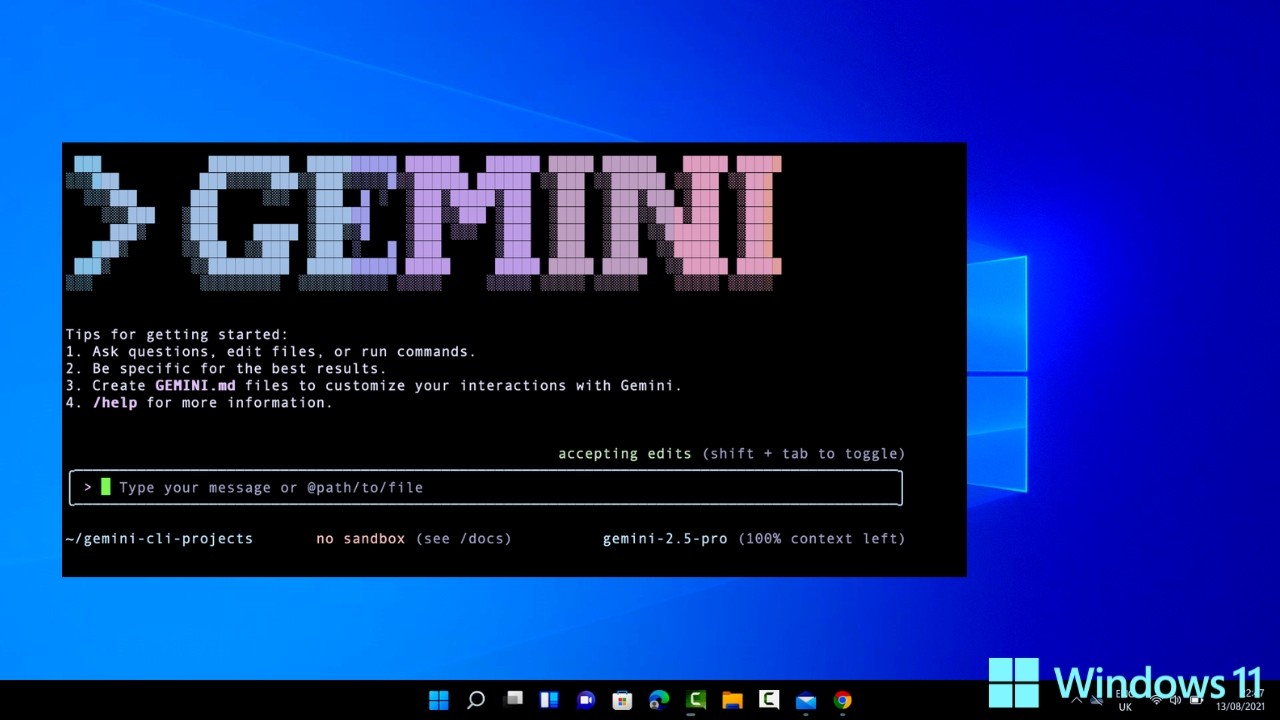This screenshot has height=720, width=1280.
Task: Click the green cursor block in the prompt
Action: [106, 487]
